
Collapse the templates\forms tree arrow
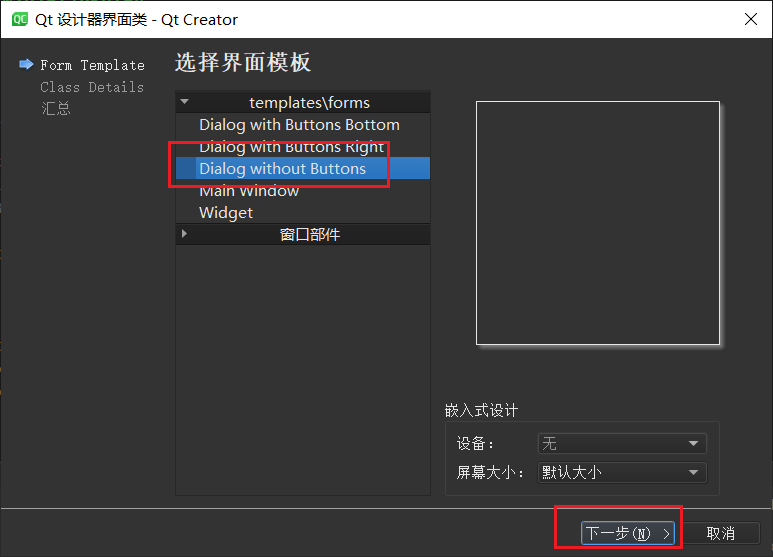[184, 102]
